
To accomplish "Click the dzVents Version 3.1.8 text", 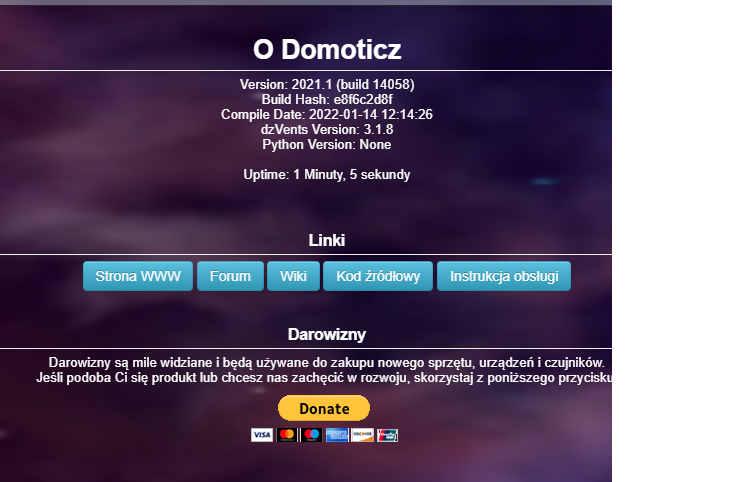I will tap(327, 129).
